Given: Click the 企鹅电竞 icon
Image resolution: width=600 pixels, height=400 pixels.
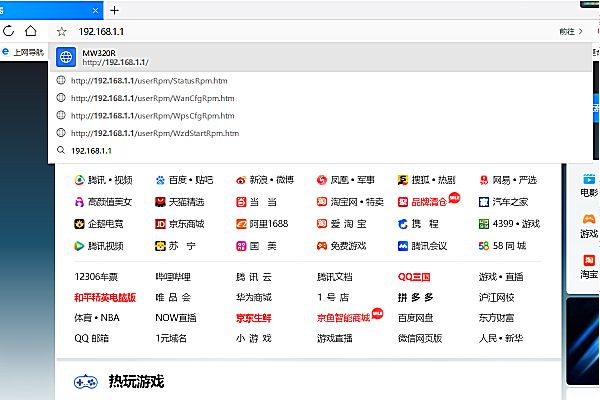Looking at the screenshot, I should coord(79,224).
